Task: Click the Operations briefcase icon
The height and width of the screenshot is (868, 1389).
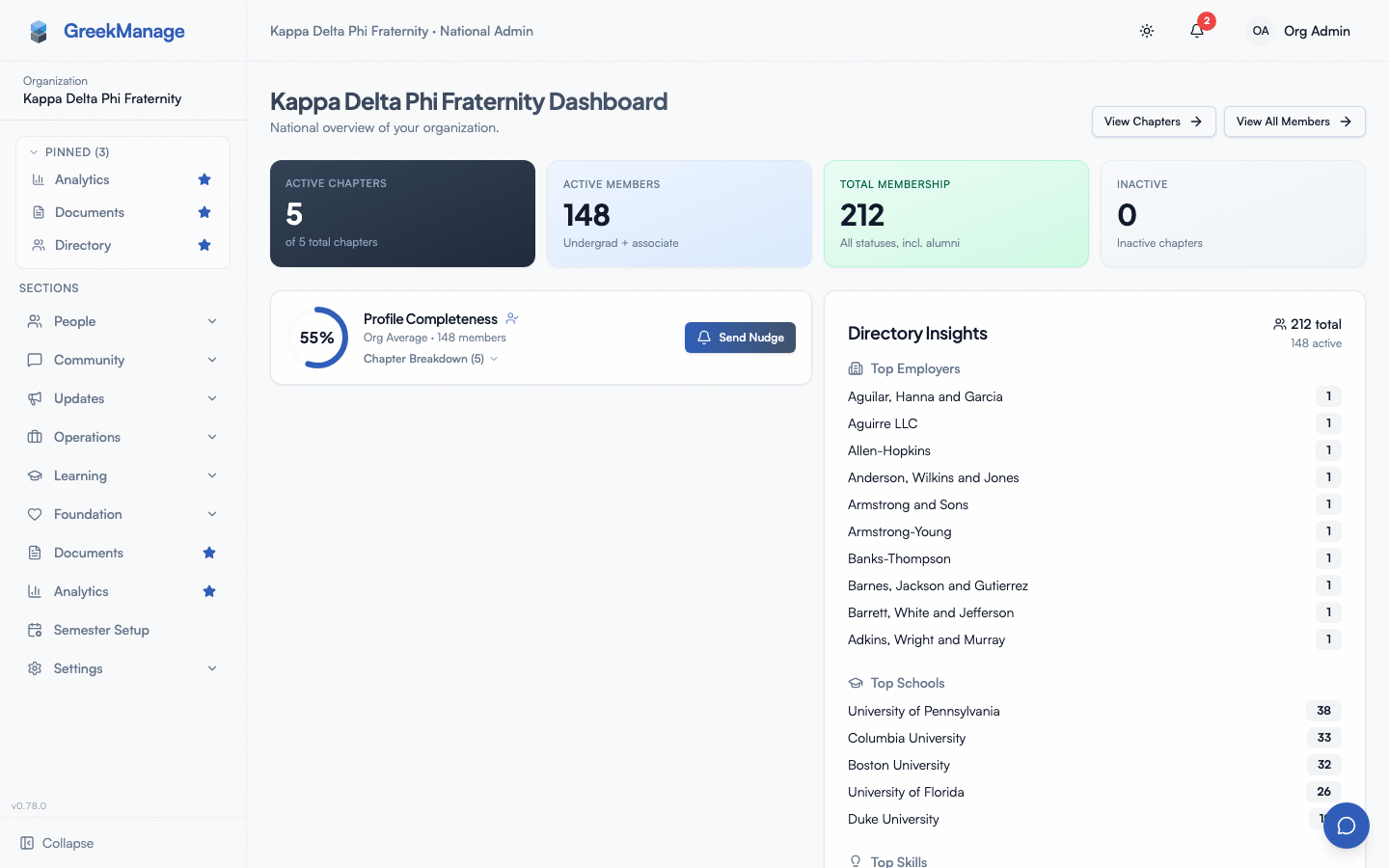Action: click(x=35, y=437)
